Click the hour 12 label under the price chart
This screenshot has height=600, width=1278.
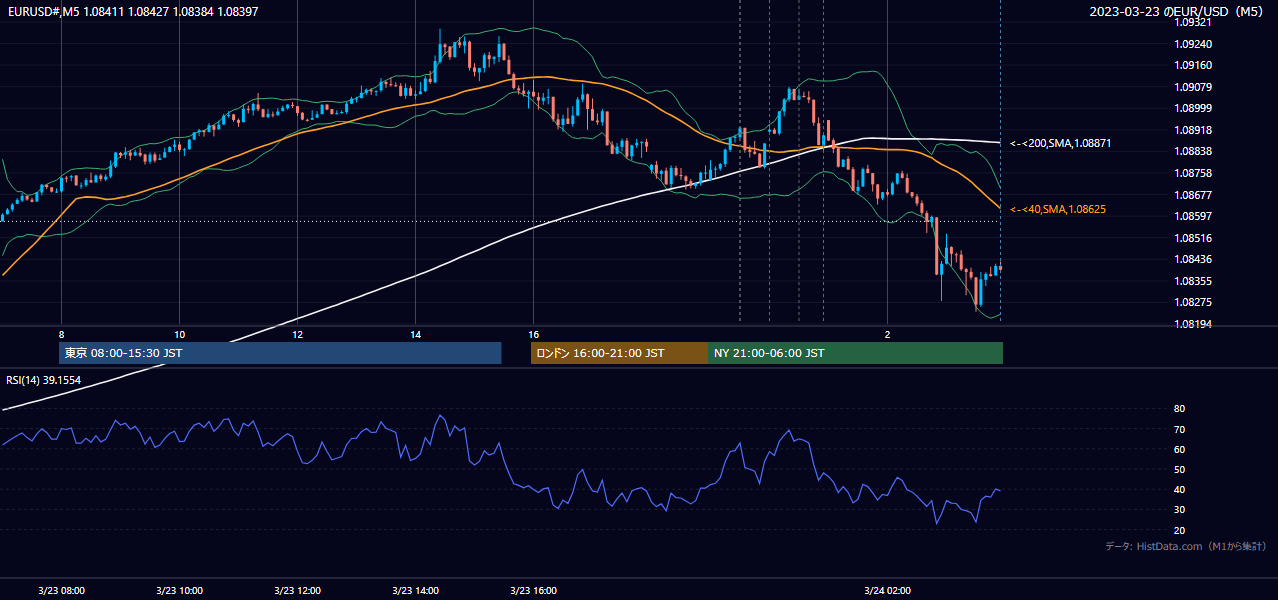click(x=297, y=334)
